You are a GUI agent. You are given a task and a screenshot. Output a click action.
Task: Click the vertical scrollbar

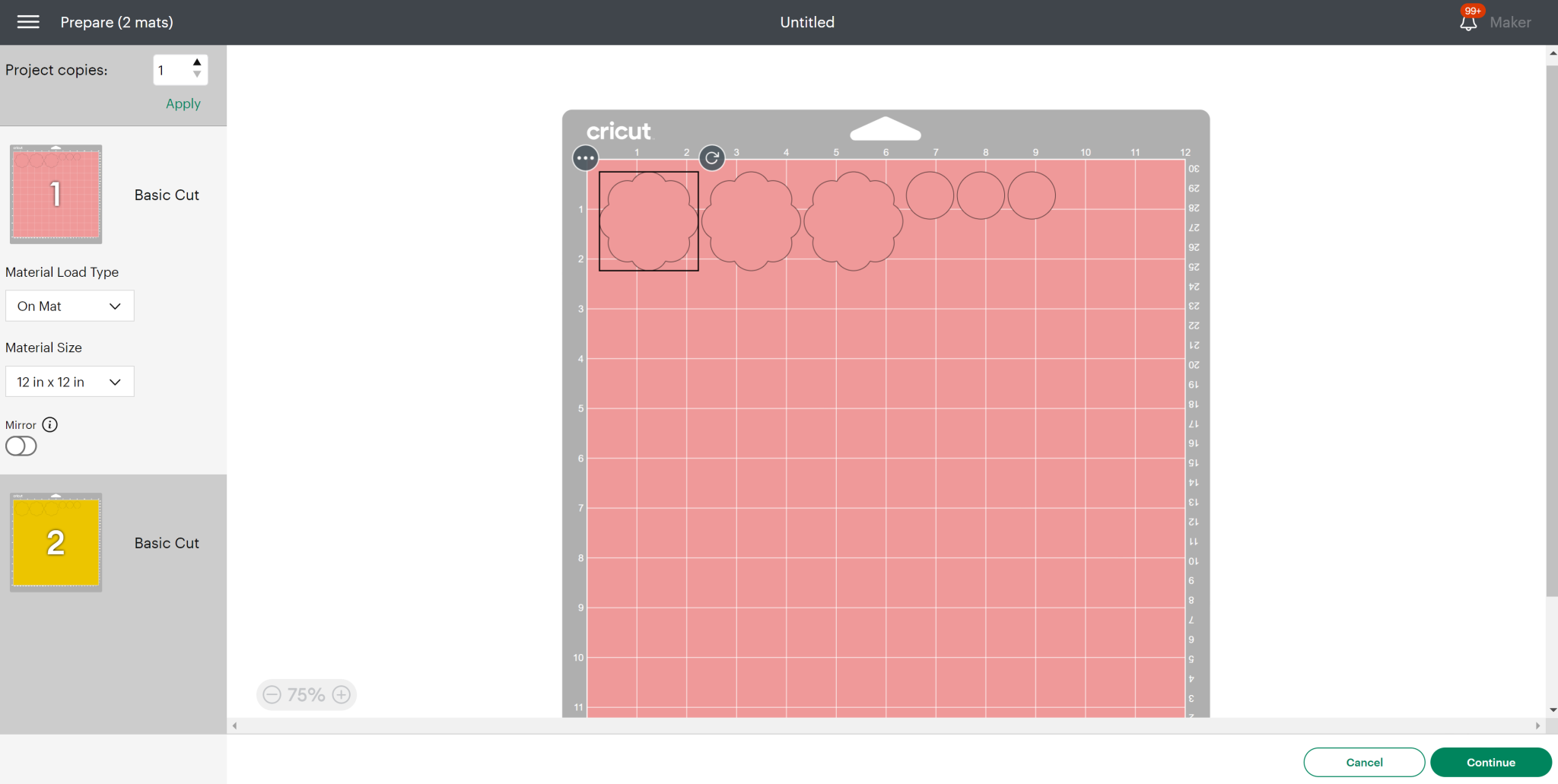(x=1552, y=331)
